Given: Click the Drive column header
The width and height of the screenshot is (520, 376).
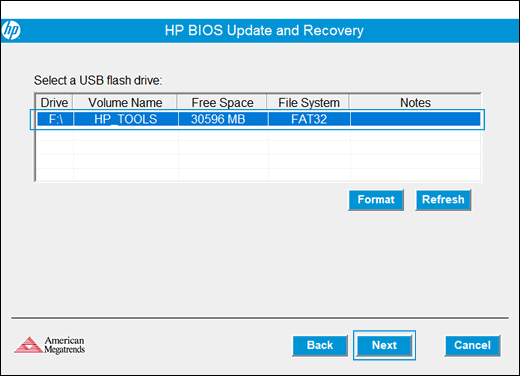Looking at the screenshot, I should point(54,102).
